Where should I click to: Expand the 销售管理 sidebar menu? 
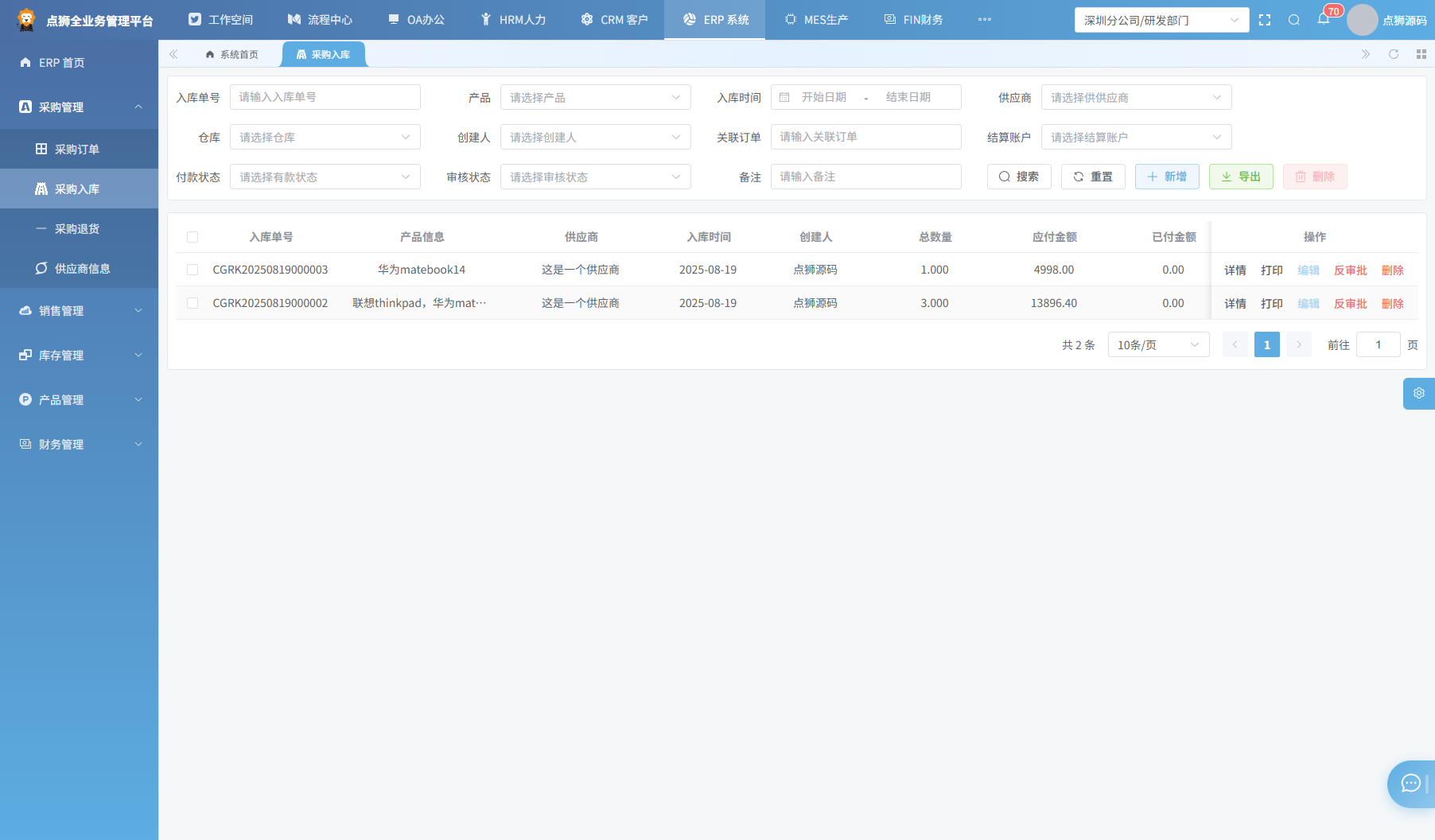click(x=80, y=311)
